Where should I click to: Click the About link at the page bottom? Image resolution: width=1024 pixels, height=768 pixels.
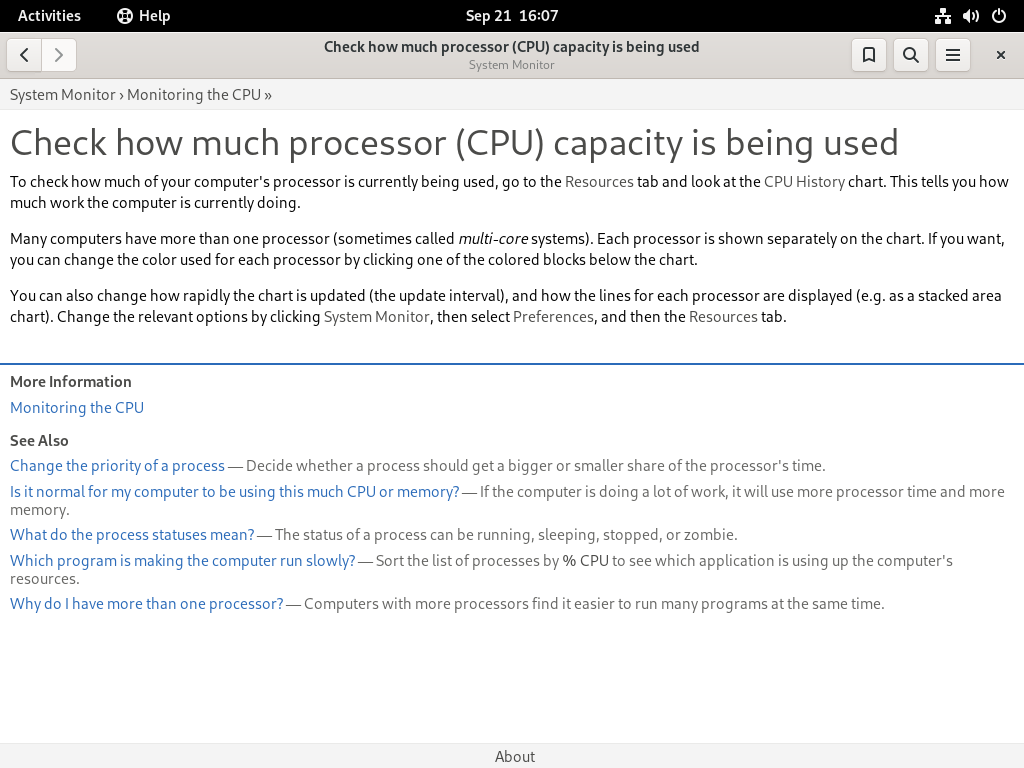pos(515,756)
